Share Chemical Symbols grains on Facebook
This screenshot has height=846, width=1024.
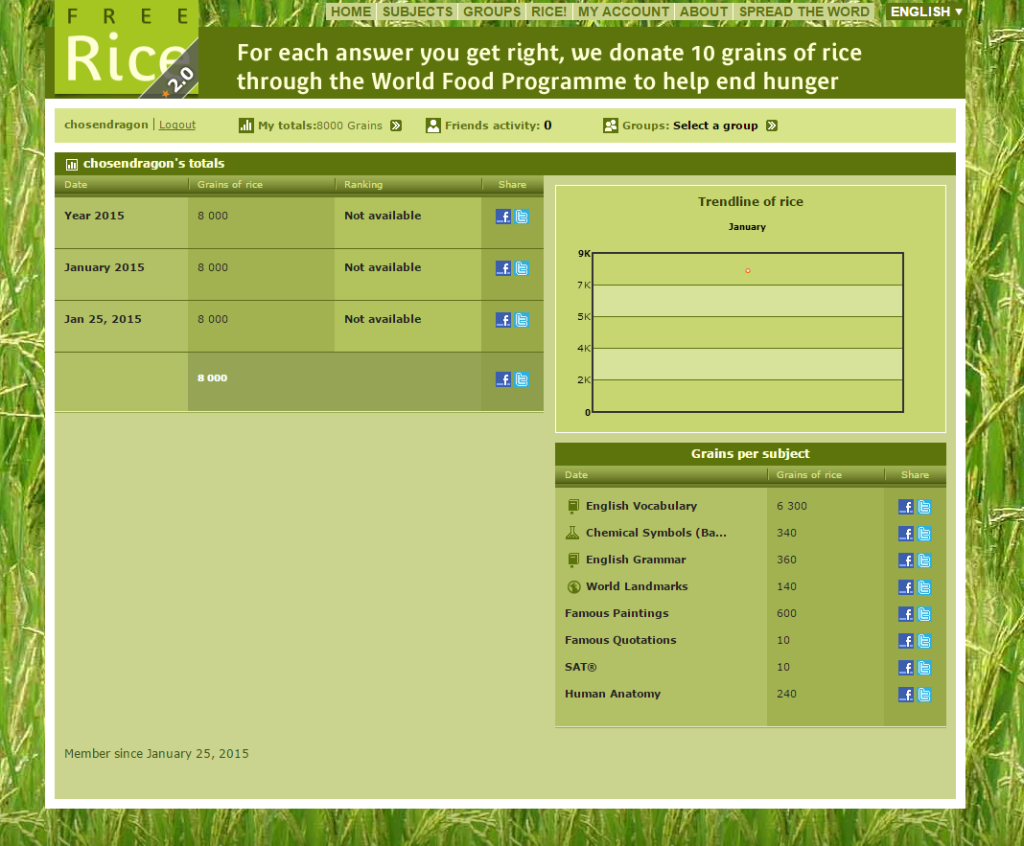pyautogui.click(x=906, y=534)
